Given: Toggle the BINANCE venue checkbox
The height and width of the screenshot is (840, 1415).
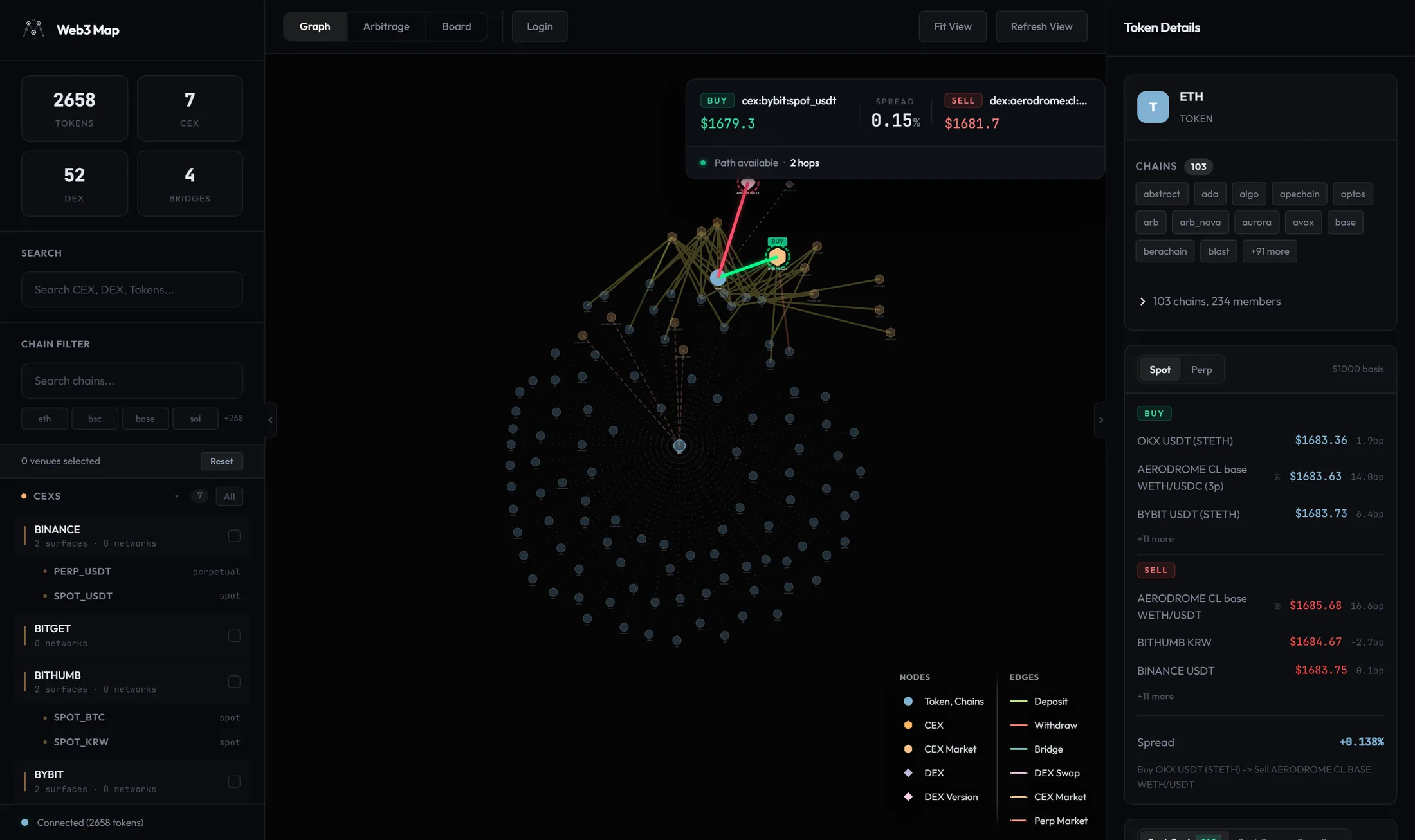Looking at the screenshot, I should pos(234,536).
